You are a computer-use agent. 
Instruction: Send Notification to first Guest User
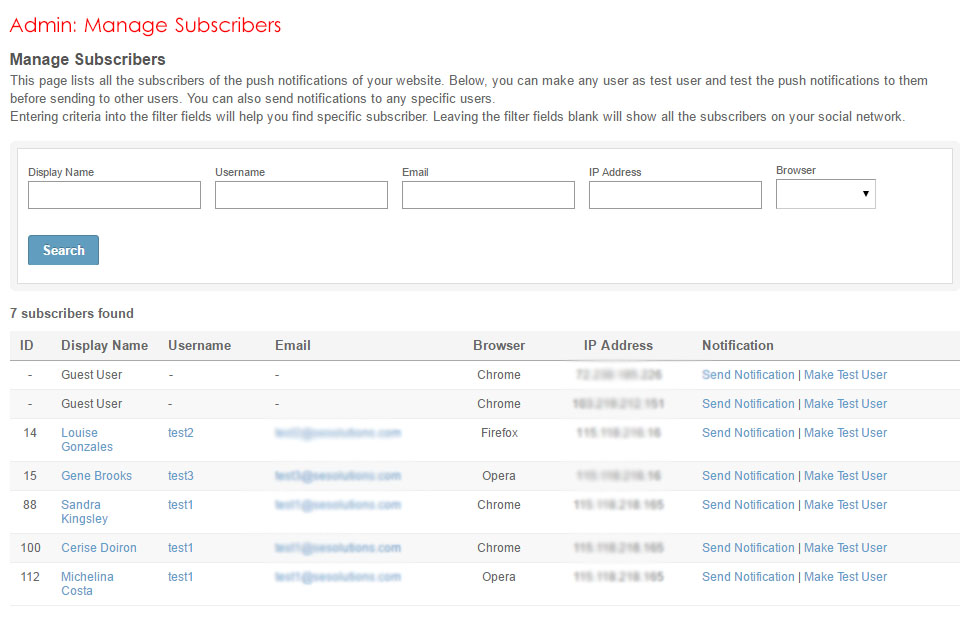pyautogui.click(x=748, y=375)
